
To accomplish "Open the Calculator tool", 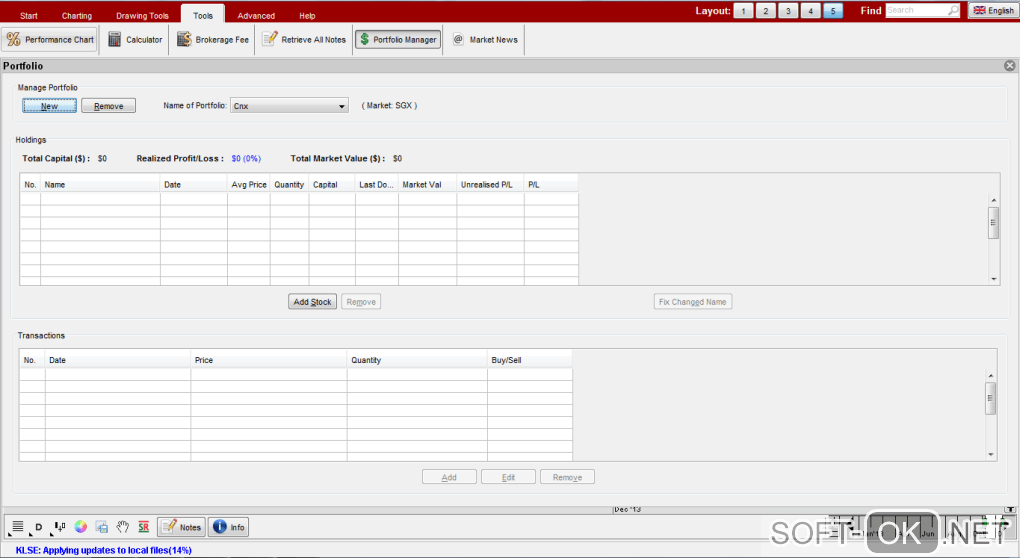I will pyautogui.click(x=135, y=40).
